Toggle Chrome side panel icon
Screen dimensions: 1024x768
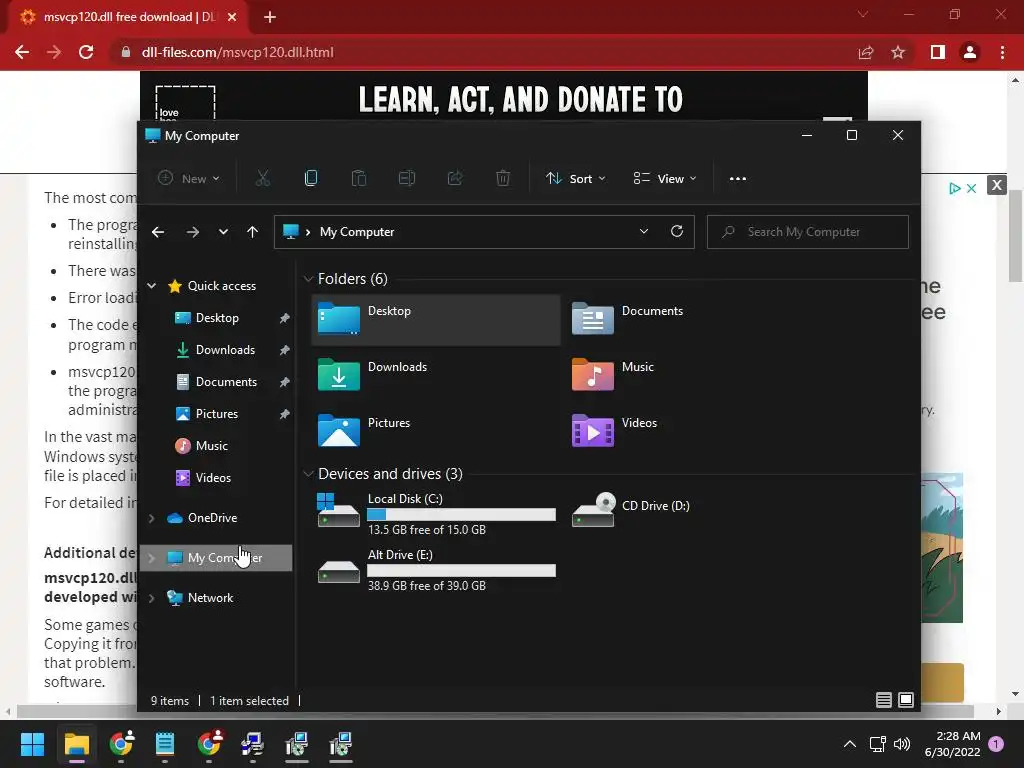938,52
